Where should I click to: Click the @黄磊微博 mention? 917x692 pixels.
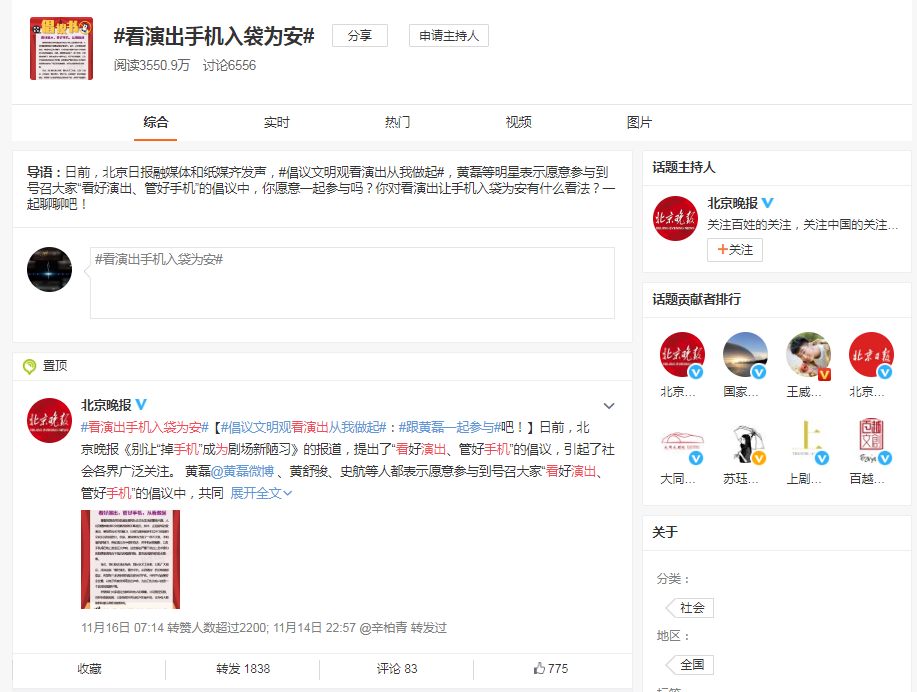click(x=242, y=471)
